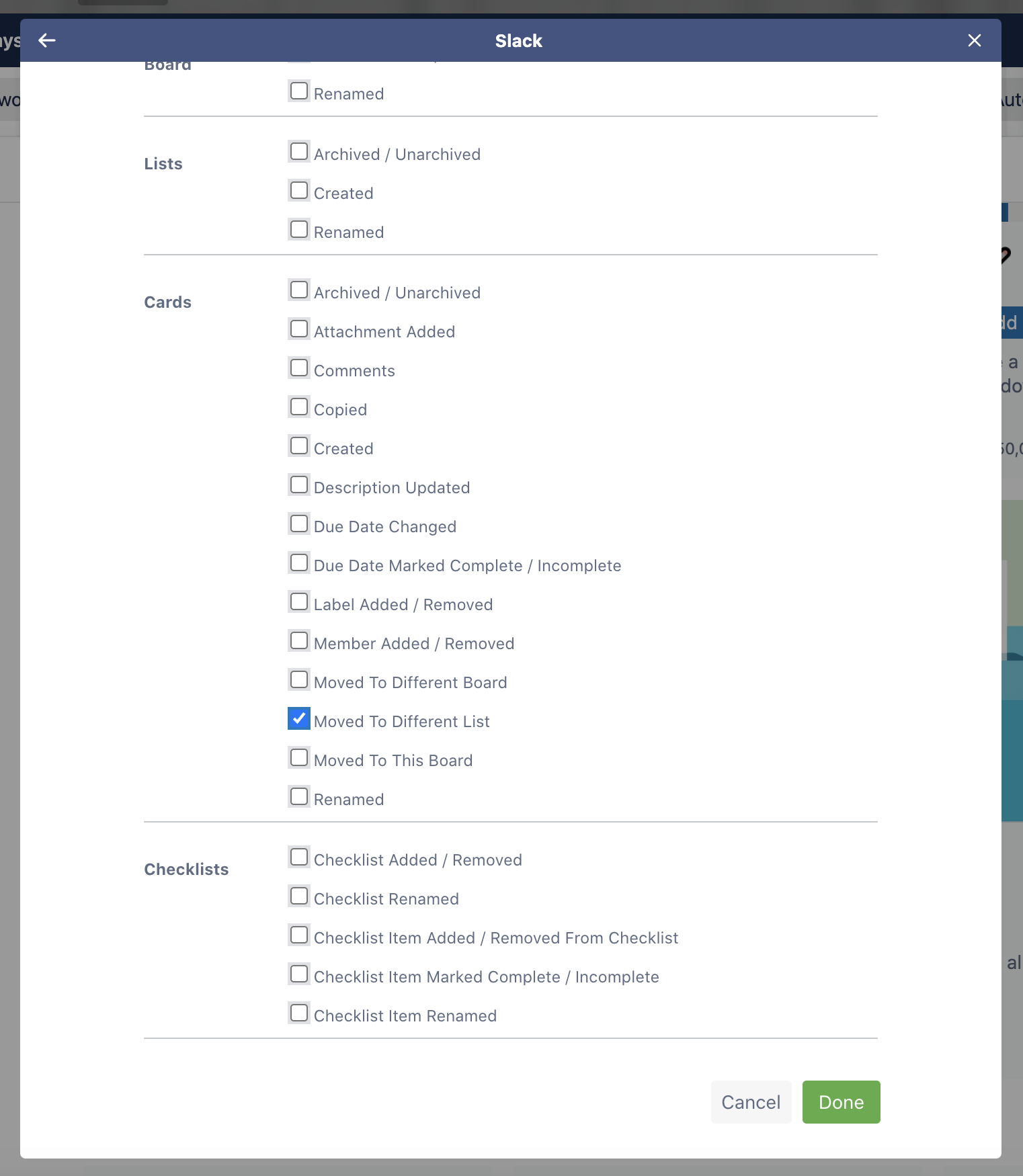Check Checklist Added / Removed option
The width and height of the screenshot is (1023, 1176).
coord(299,857)
